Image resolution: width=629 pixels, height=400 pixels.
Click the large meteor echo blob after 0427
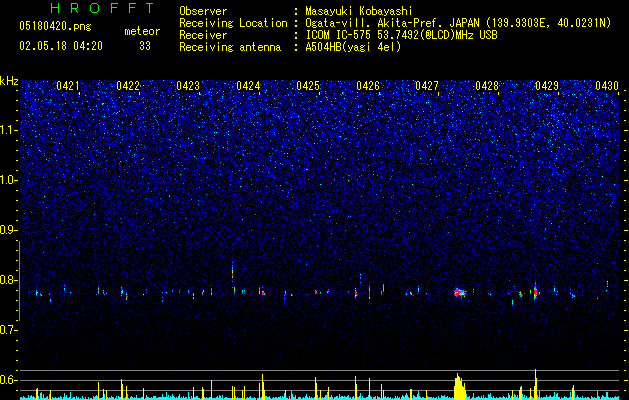pyautogui.click(x=459, y=292)
